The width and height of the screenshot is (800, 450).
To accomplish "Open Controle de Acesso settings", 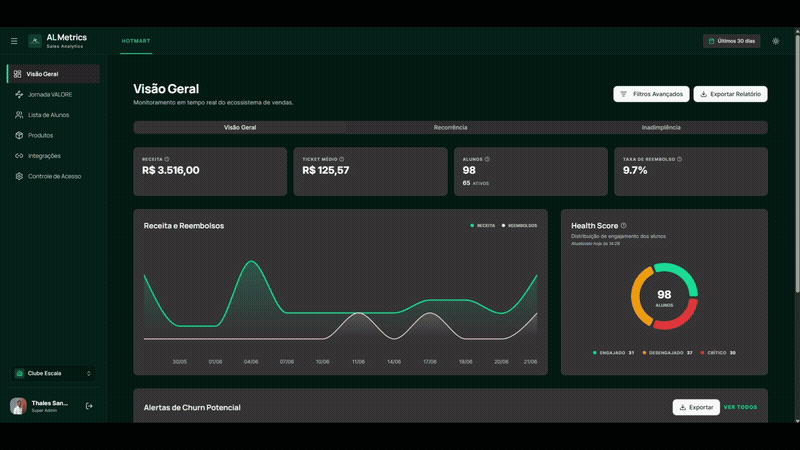I will tap(53, 176).
